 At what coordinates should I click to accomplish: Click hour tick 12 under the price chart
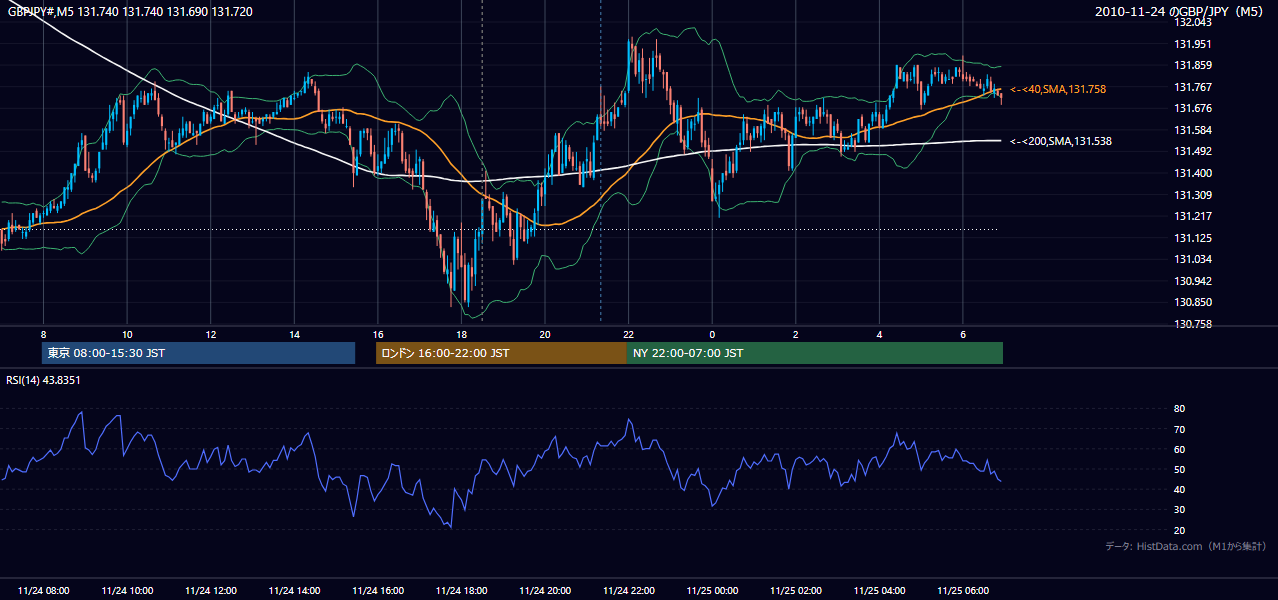pos(211,334)
